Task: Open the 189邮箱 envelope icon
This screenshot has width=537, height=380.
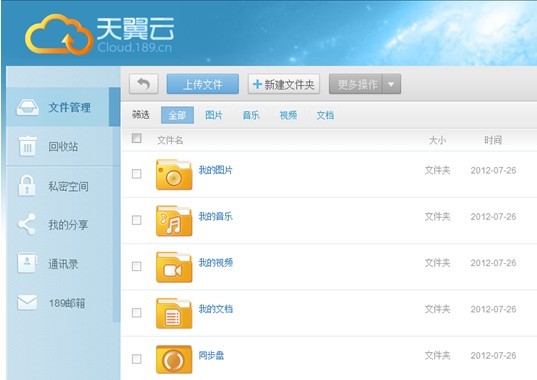Action: pos(27,303)
